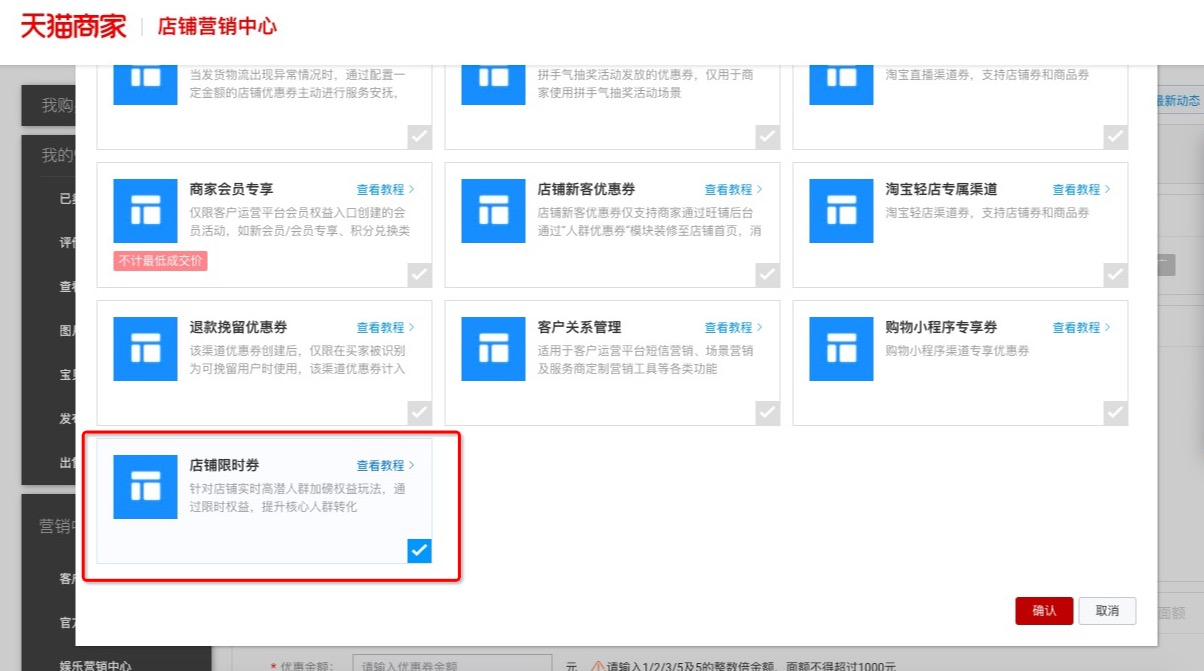Select the 客户关系管理 title text
Screen dimensions: 1204x671
(x=580, y=327)
